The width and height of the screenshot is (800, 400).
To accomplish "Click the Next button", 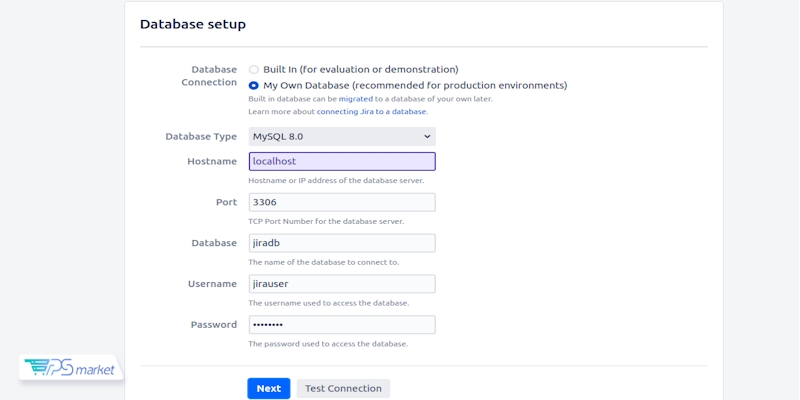I will pyautogui.click(x=268, y=389).
